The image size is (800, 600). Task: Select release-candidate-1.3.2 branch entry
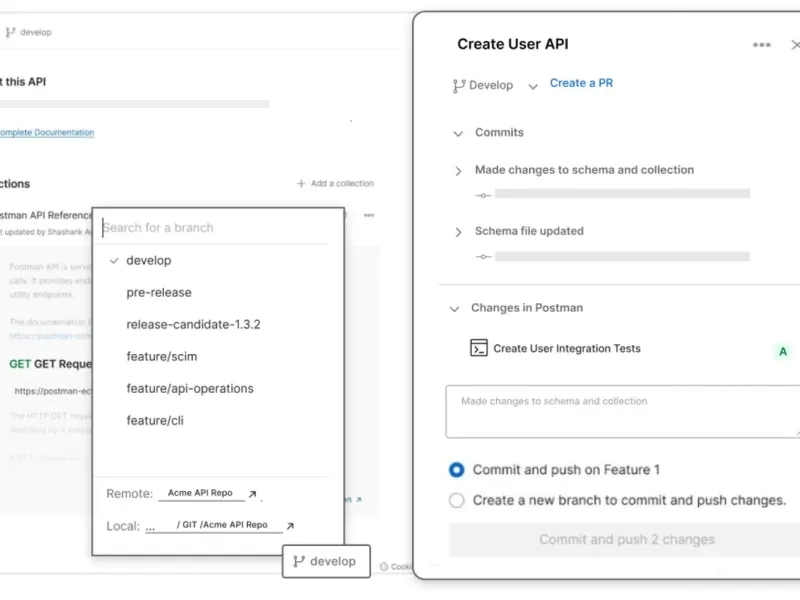click(193, 325)
